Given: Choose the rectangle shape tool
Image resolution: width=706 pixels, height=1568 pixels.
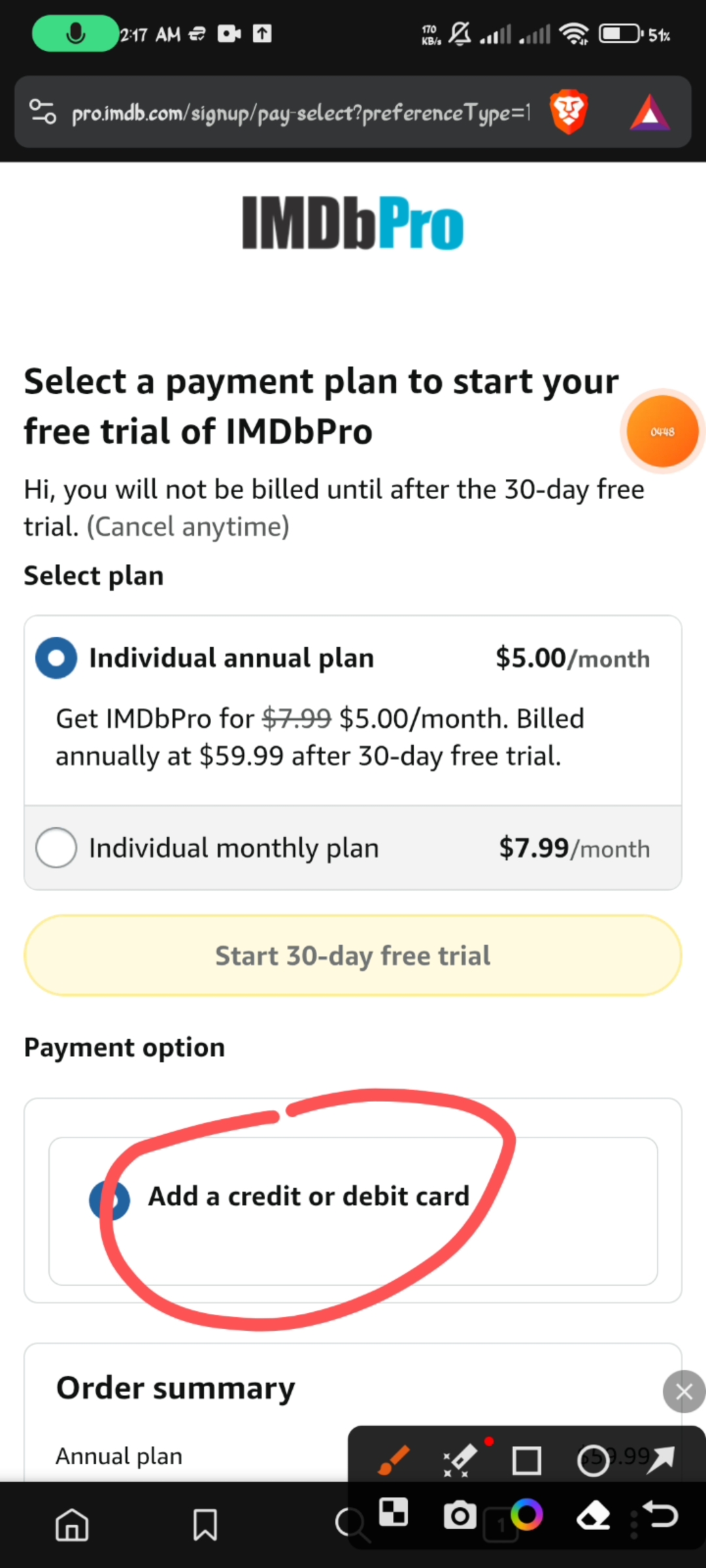Looking at the screenshot, I should point(526,1461).
